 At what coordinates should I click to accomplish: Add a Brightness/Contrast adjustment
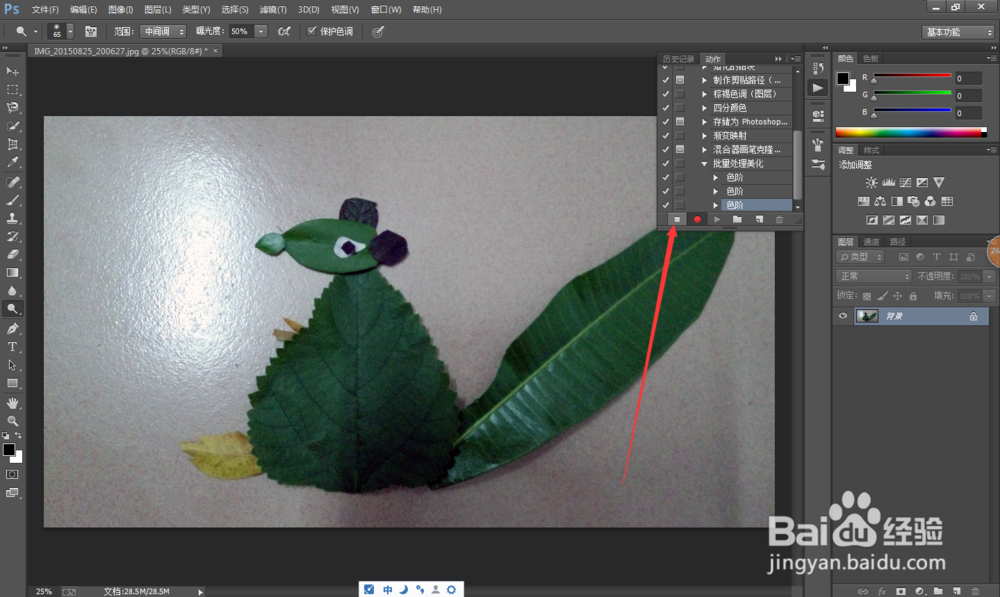871,182
